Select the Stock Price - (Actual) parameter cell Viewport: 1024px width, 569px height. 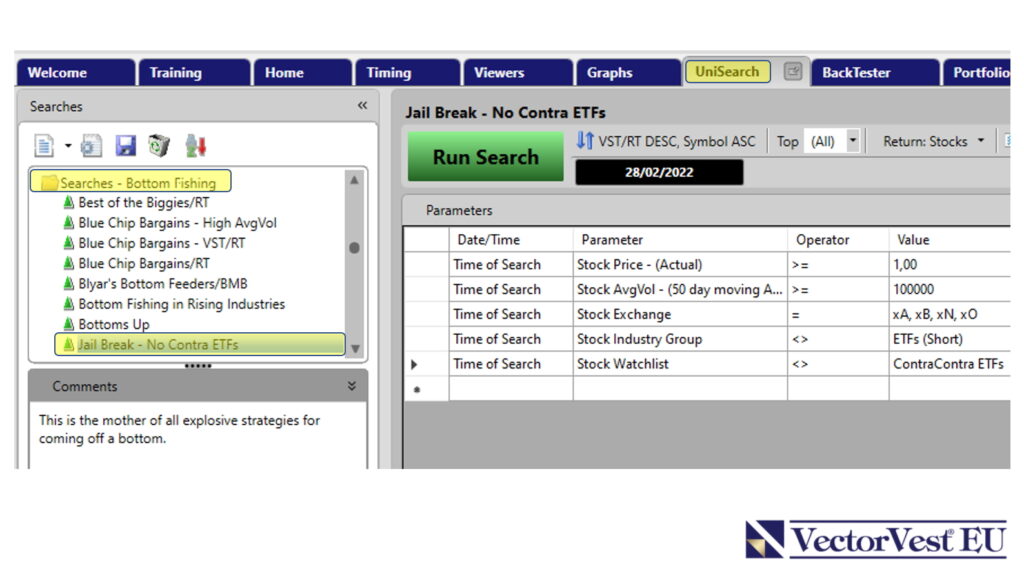click(x=680, y=265)
